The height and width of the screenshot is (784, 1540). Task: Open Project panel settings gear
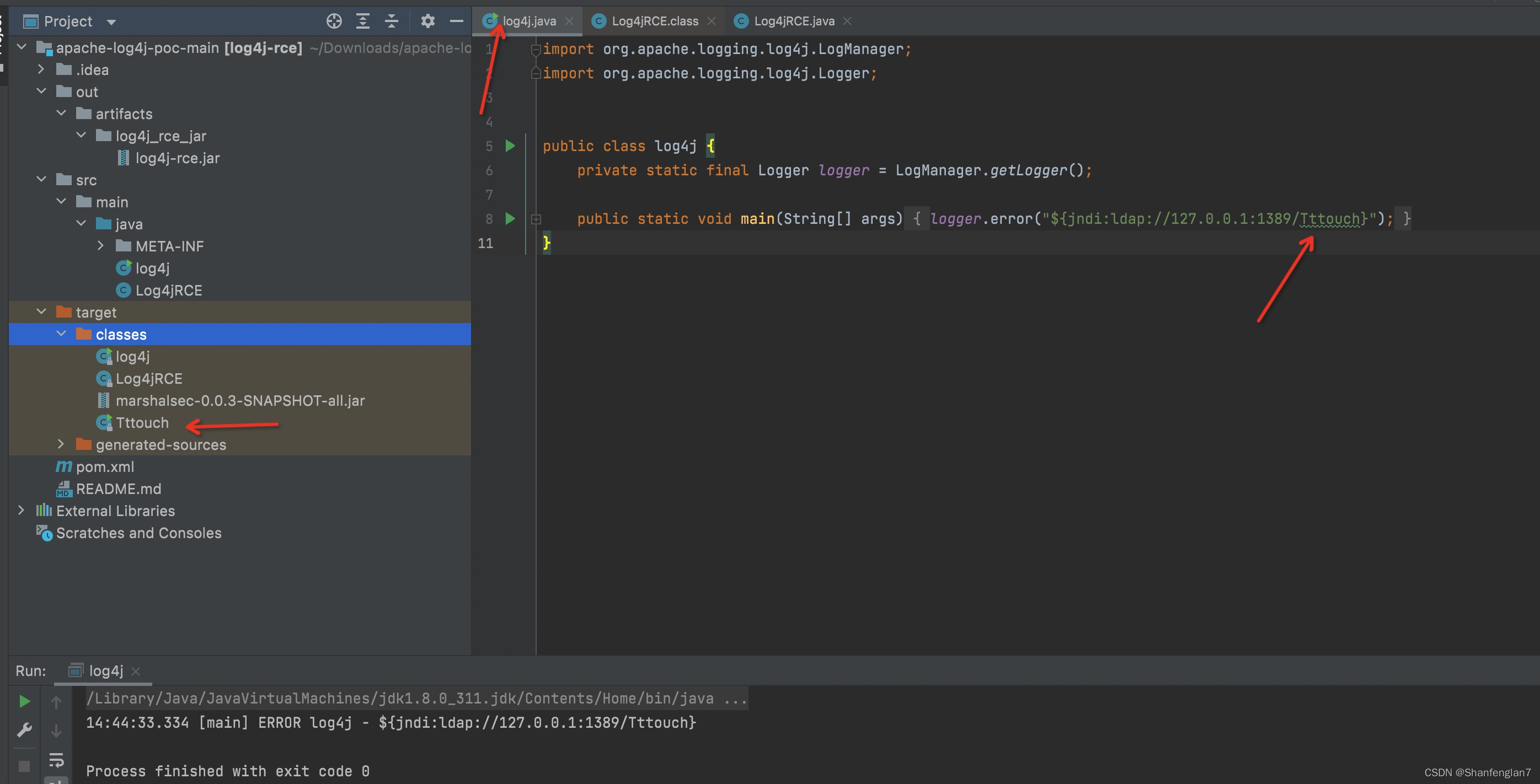coord(427,21)
